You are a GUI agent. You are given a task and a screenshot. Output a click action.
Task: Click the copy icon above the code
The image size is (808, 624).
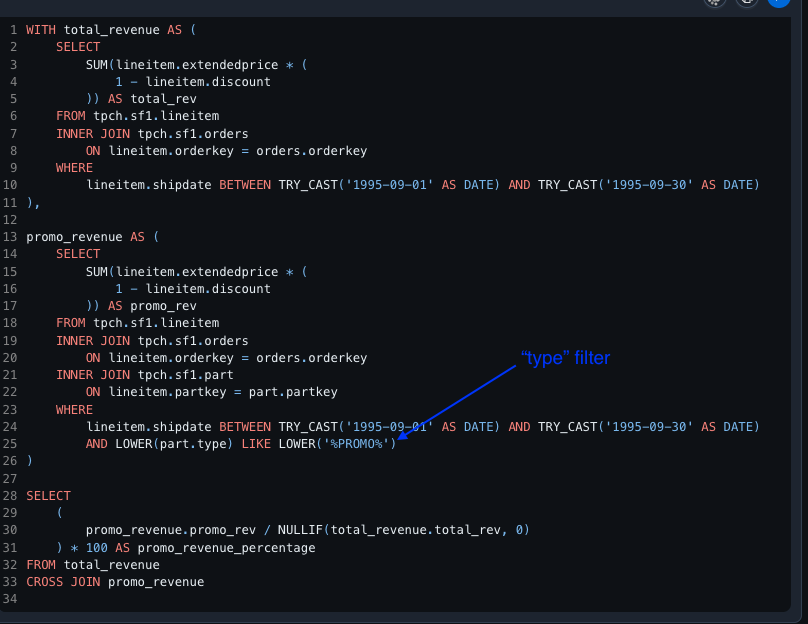(746, 3)
